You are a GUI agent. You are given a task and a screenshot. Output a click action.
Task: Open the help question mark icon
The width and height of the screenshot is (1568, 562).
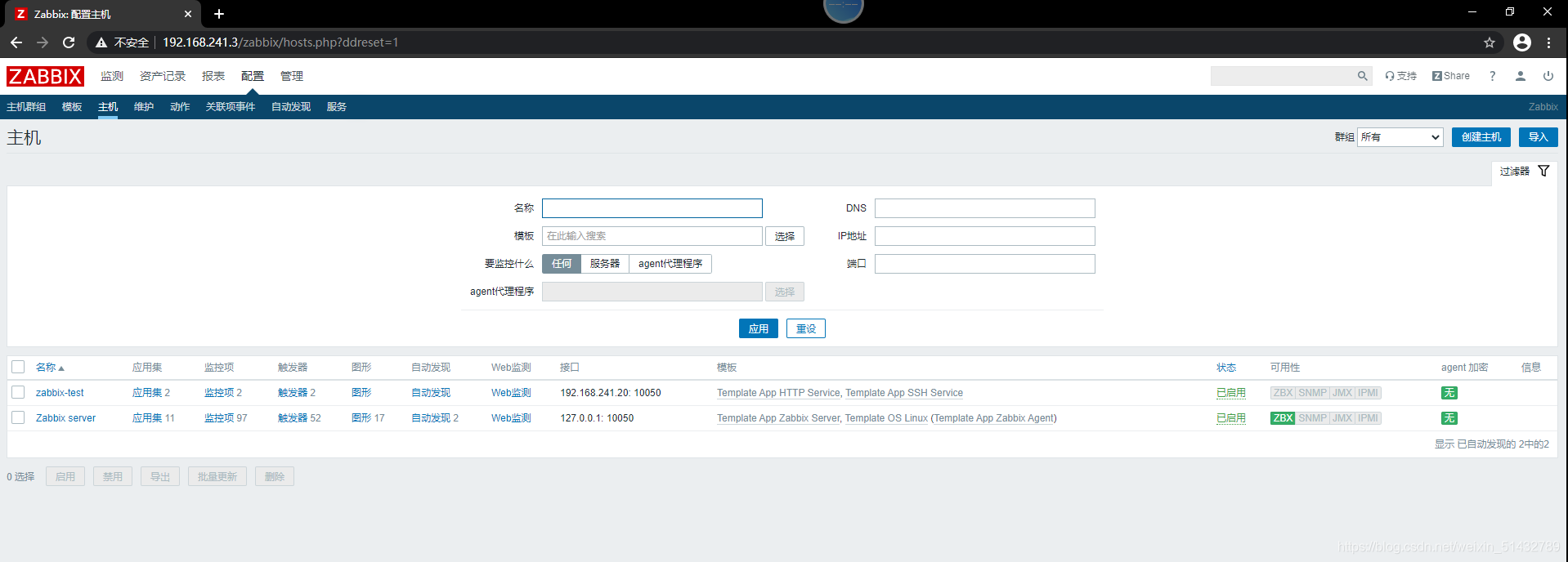pyautogui.click(x=1492, y=76)
